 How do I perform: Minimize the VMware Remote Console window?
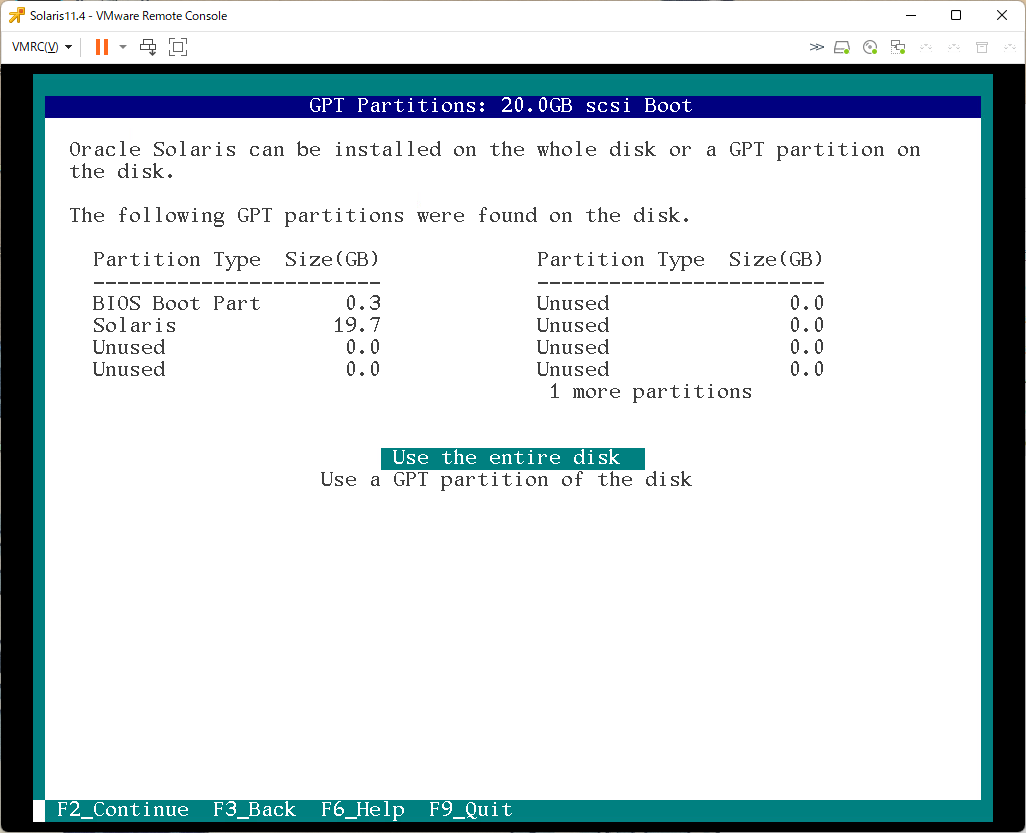pyautogui.click(x=911, y=15)
